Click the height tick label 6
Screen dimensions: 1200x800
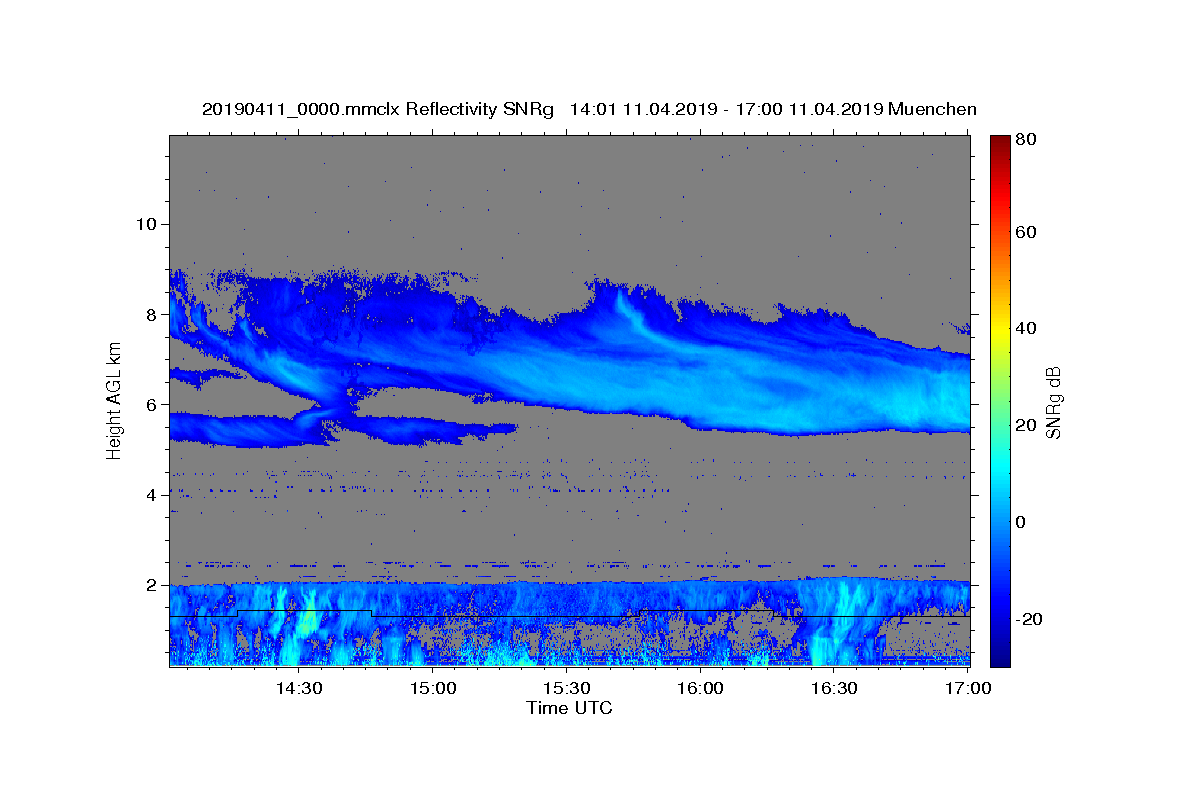(153, 405)
